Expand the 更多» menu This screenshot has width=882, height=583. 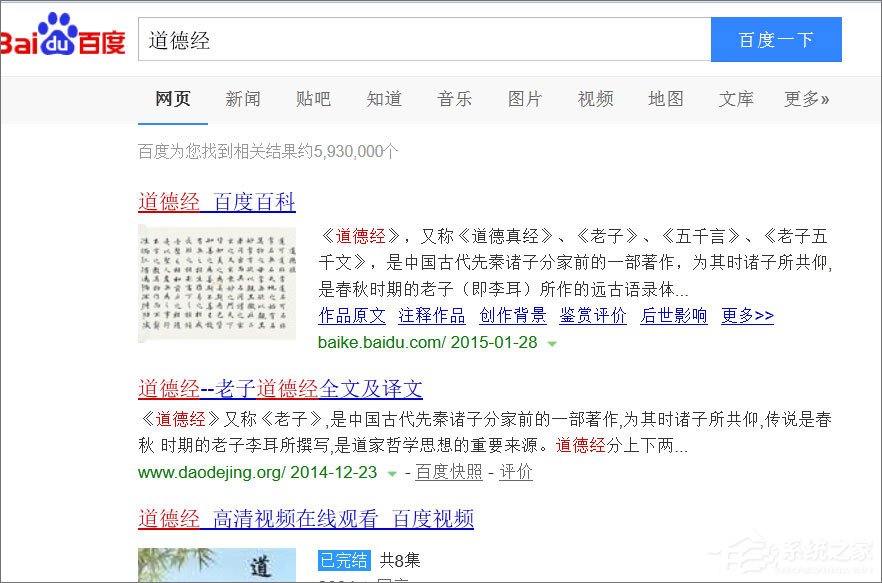click(x=807, y=99)
